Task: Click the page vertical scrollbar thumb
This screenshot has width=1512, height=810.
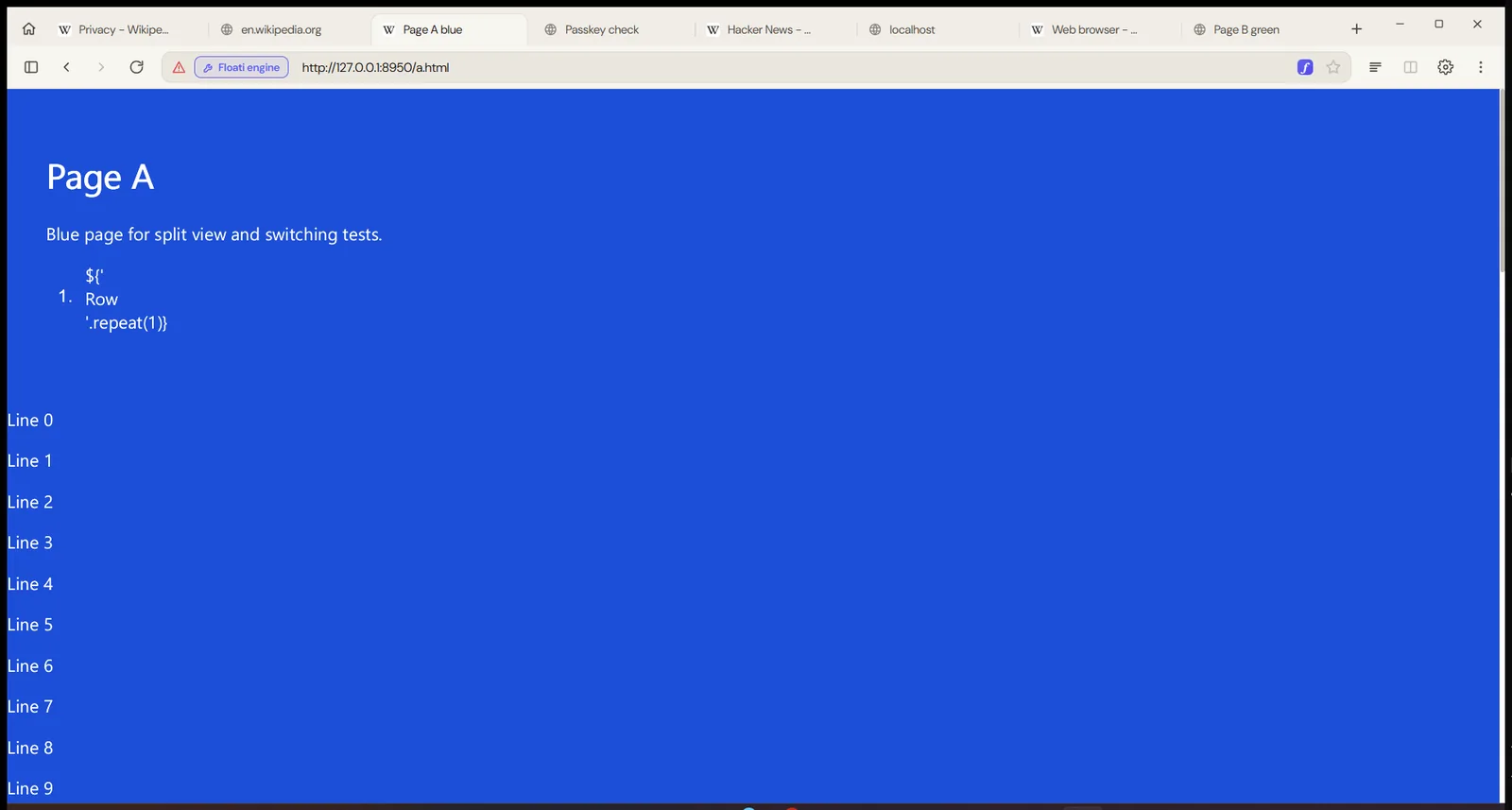Action: [1503, 180]
